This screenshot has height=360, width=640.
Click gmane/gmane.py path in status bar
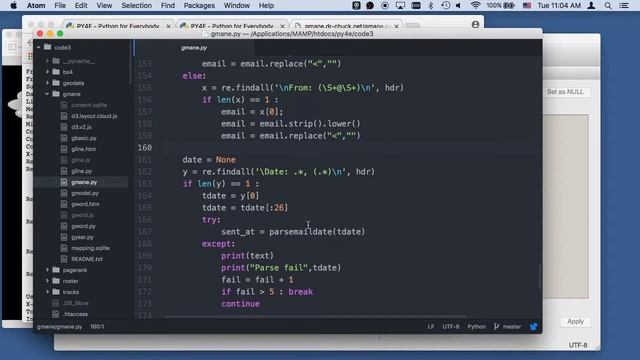59,327
